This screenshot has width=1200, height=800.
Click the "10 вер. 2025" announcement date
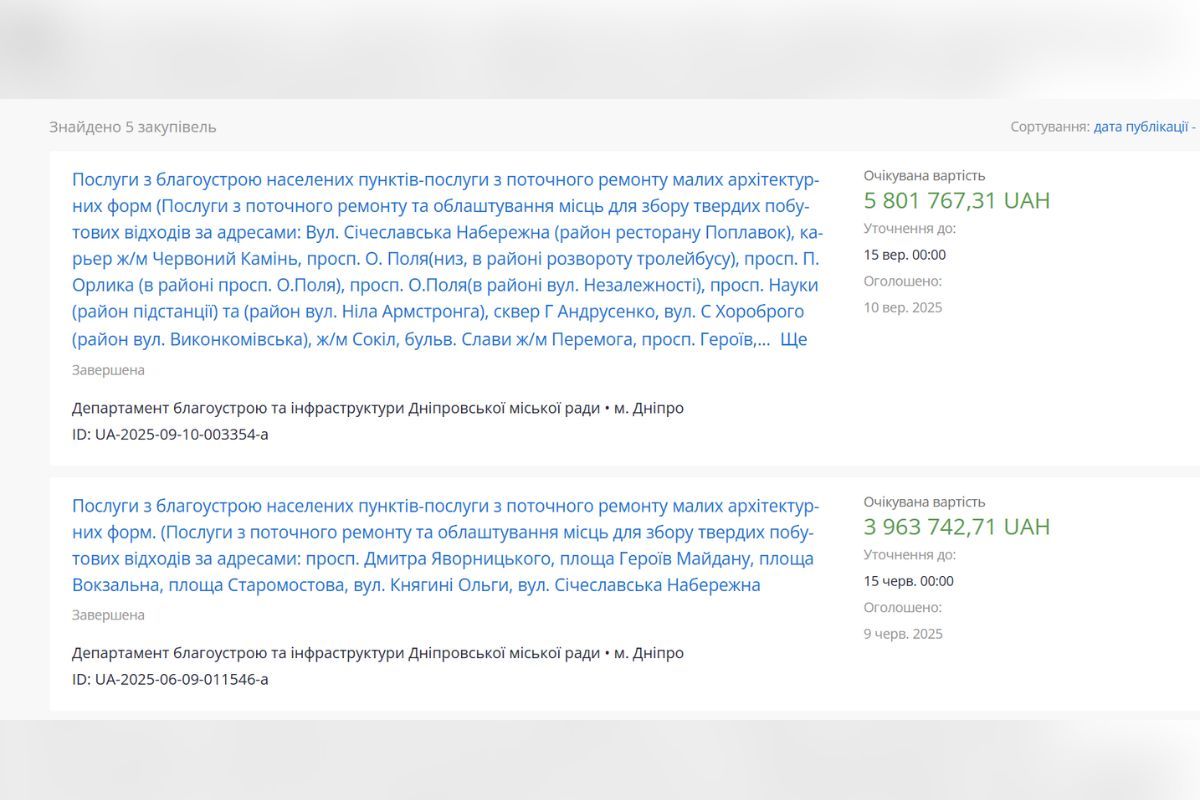pos(902,307)
